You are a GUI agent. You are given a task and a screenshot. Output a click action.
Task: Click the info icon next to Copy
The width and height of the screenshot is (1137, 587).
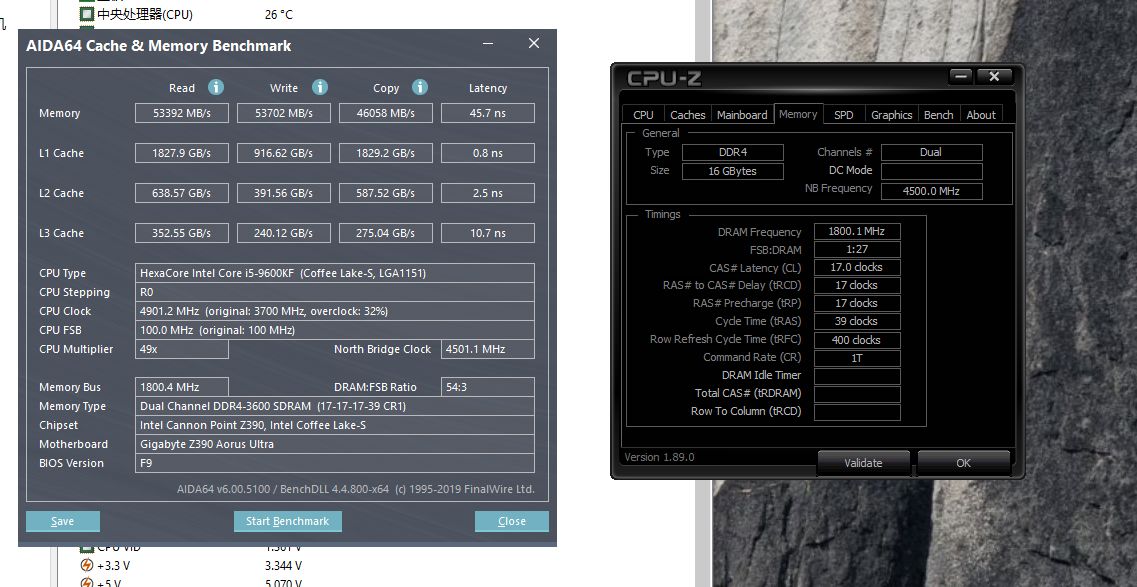pos(420,87)
